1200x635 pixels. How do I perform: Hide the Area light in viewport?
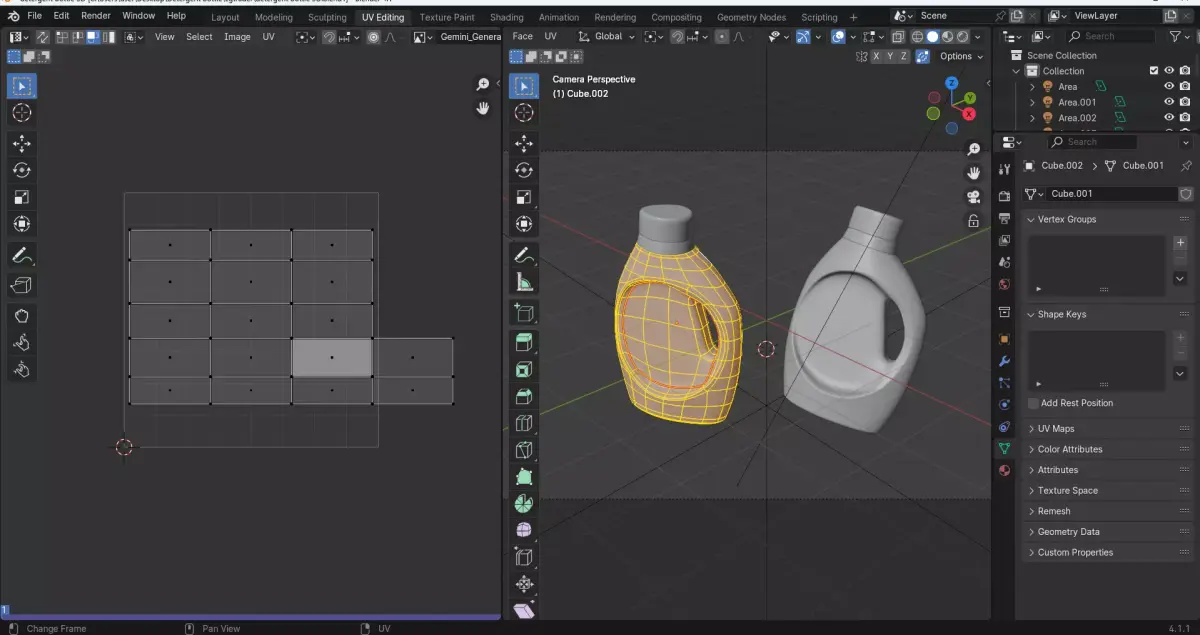pos(1169,86)
